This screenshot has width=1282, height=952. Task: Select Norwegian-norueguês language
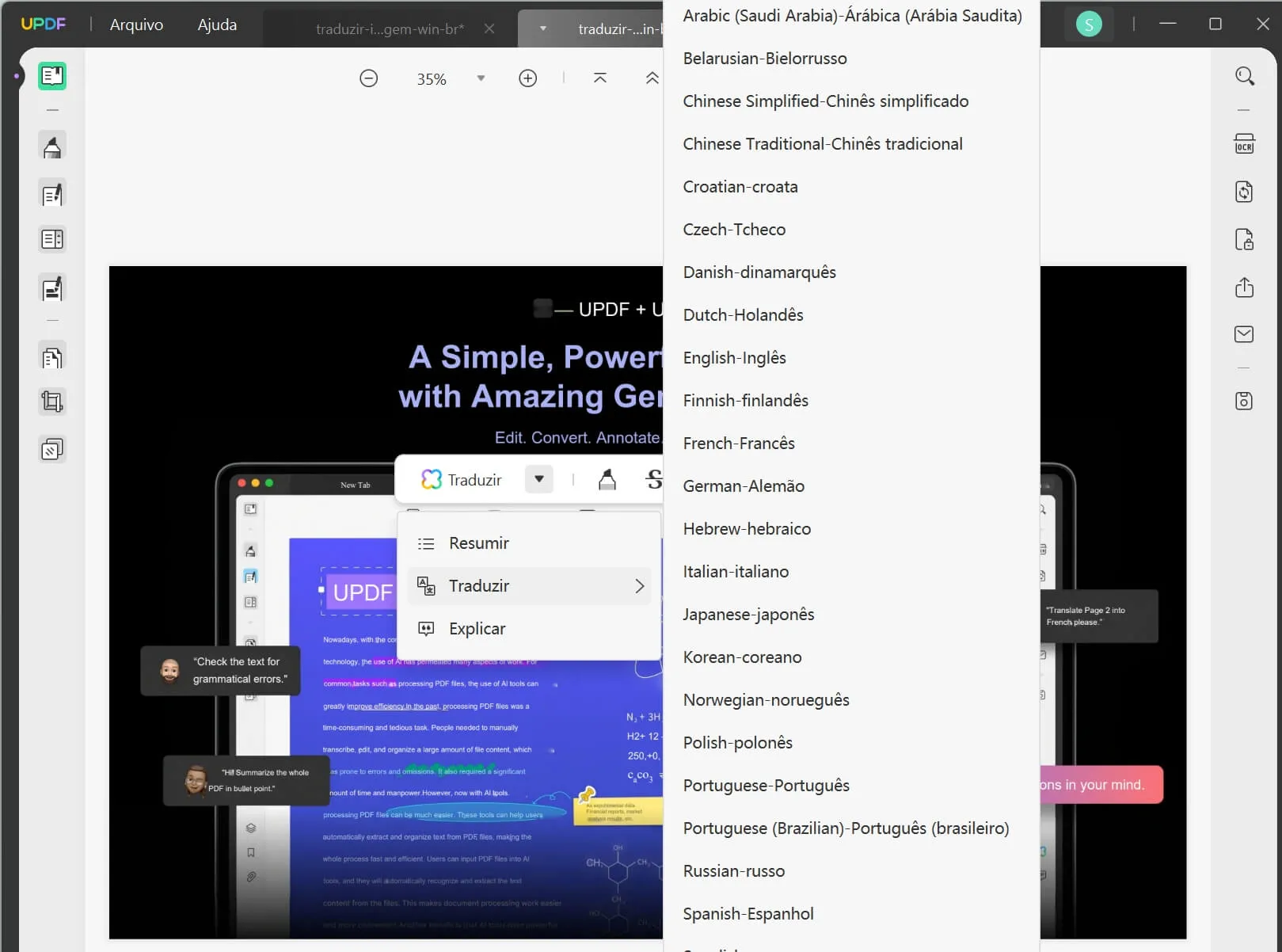point(851,700)
